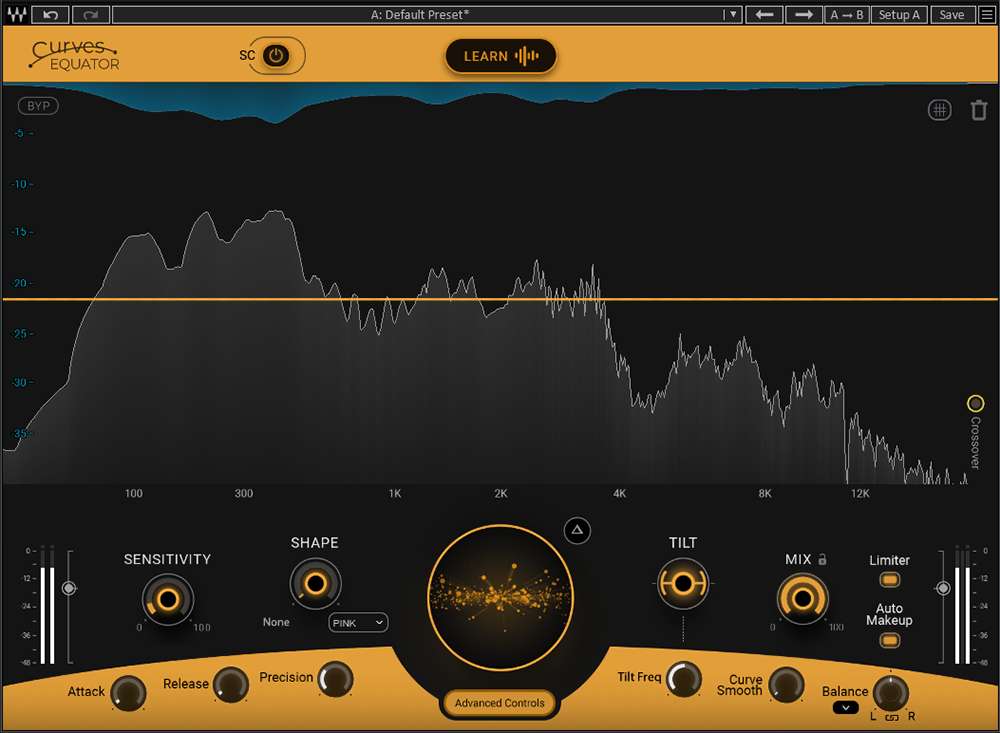
Task: Expand the Balance mode dropdown
Action: (844, 708)
